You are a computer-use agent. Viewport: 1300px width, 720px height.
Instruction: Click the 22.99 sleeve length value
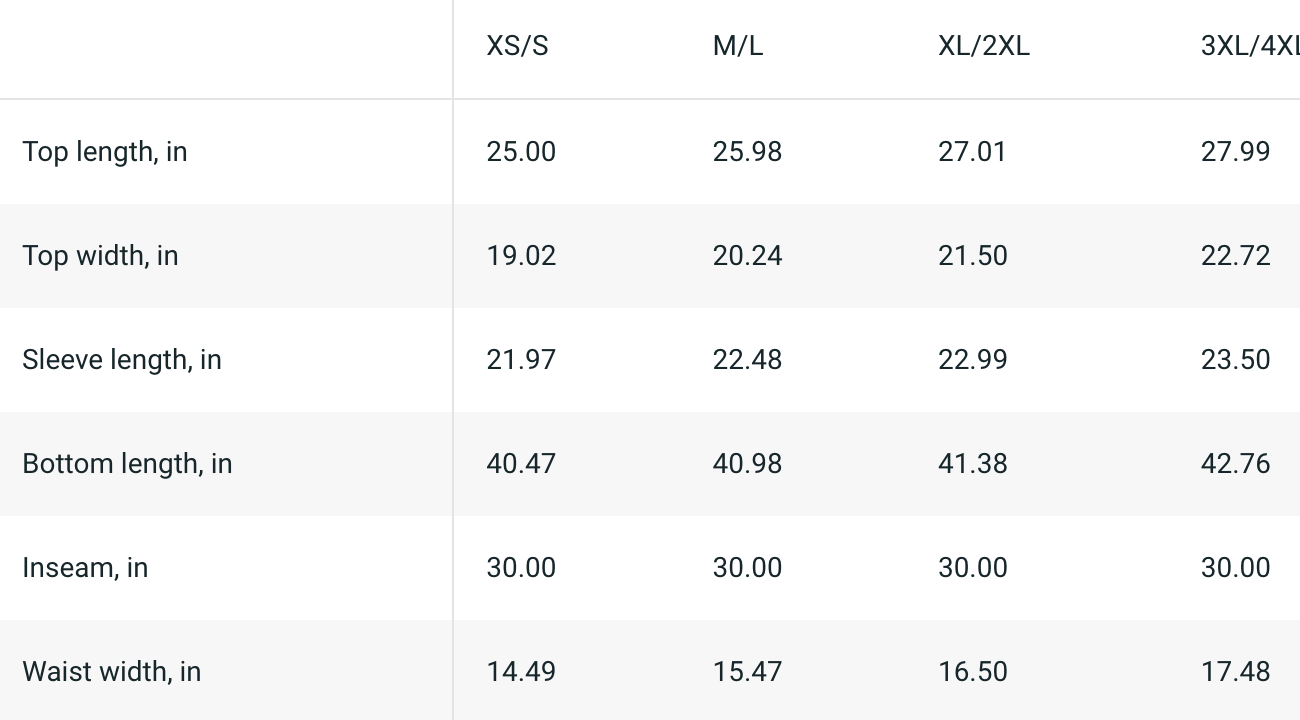point(972,360)
